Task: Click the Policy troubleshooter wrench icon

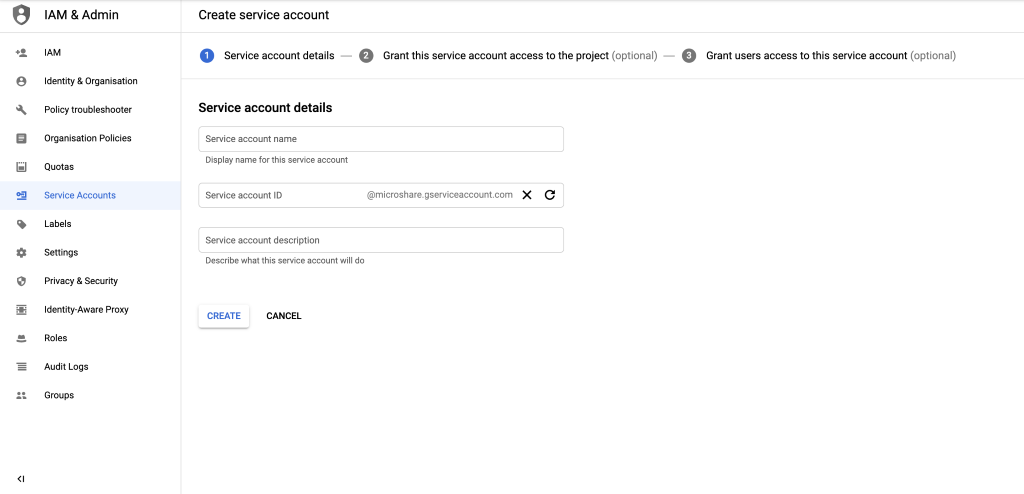Action: 21,110
